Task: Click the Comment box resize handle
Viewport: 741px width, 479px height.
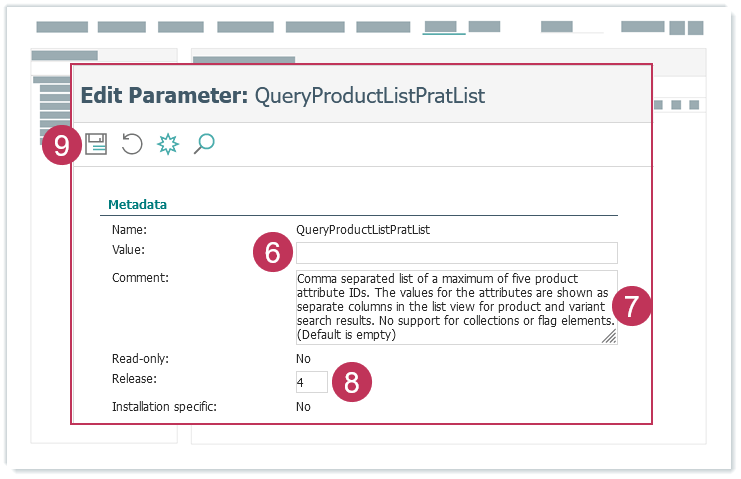Action: click(609, 338)
